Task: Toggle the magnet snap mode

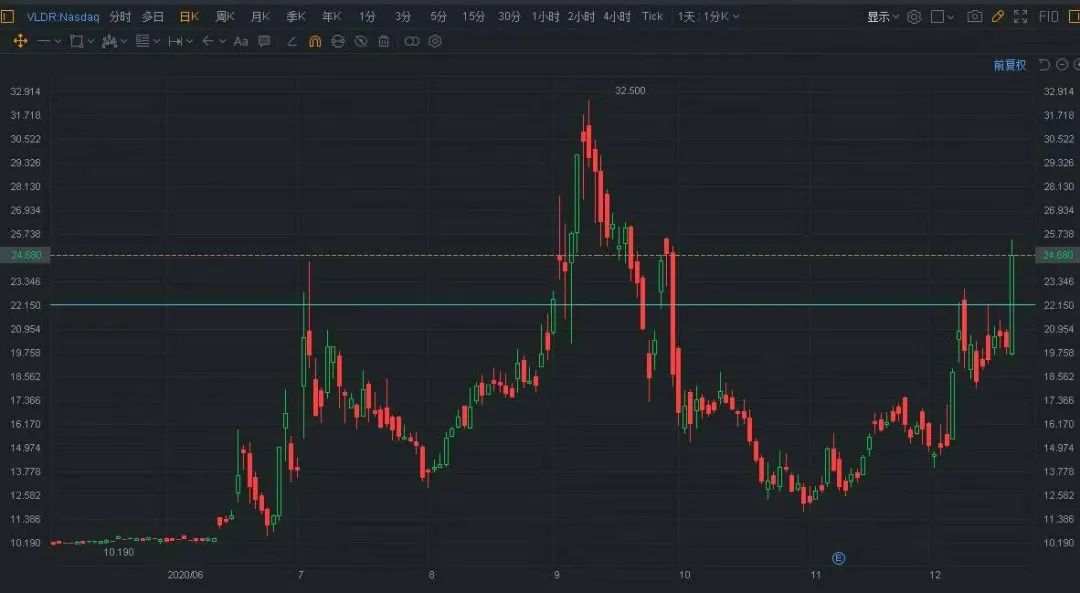Action: point(315,41)
